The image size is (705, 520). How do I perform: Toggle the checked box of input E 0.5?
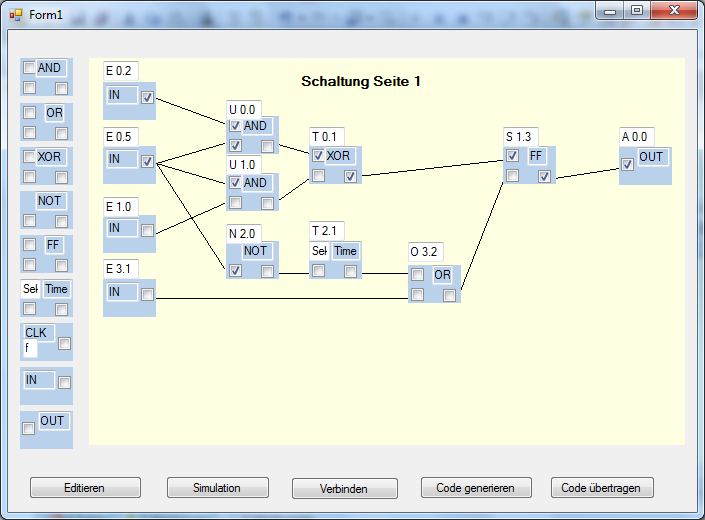coord(147,161)
